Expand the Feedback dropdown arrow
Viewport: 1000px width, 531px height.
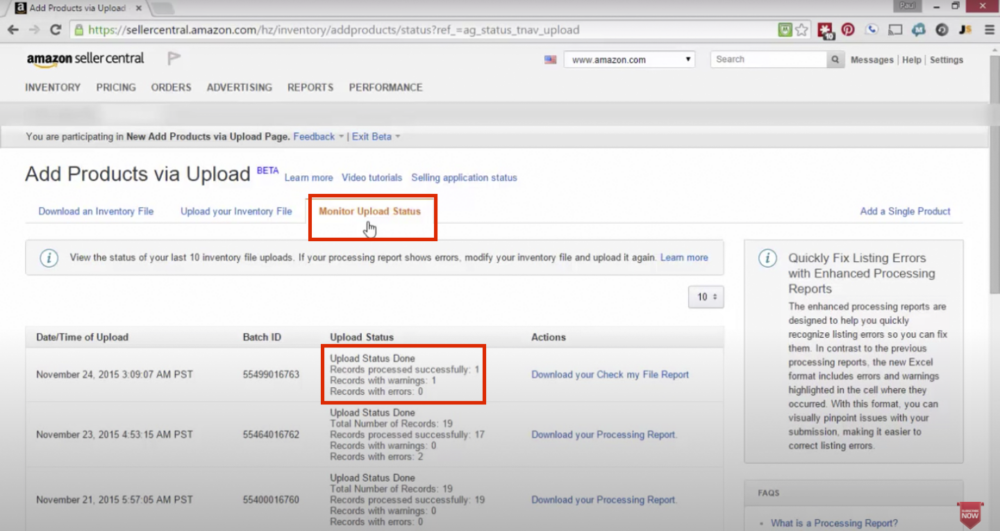(341, 136)
